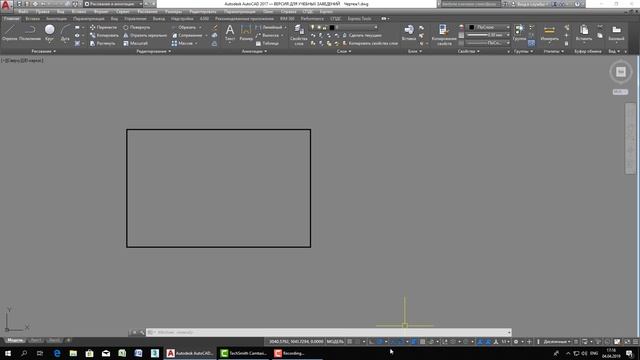
Task: Click the command line input field
Action: (329, 332)
